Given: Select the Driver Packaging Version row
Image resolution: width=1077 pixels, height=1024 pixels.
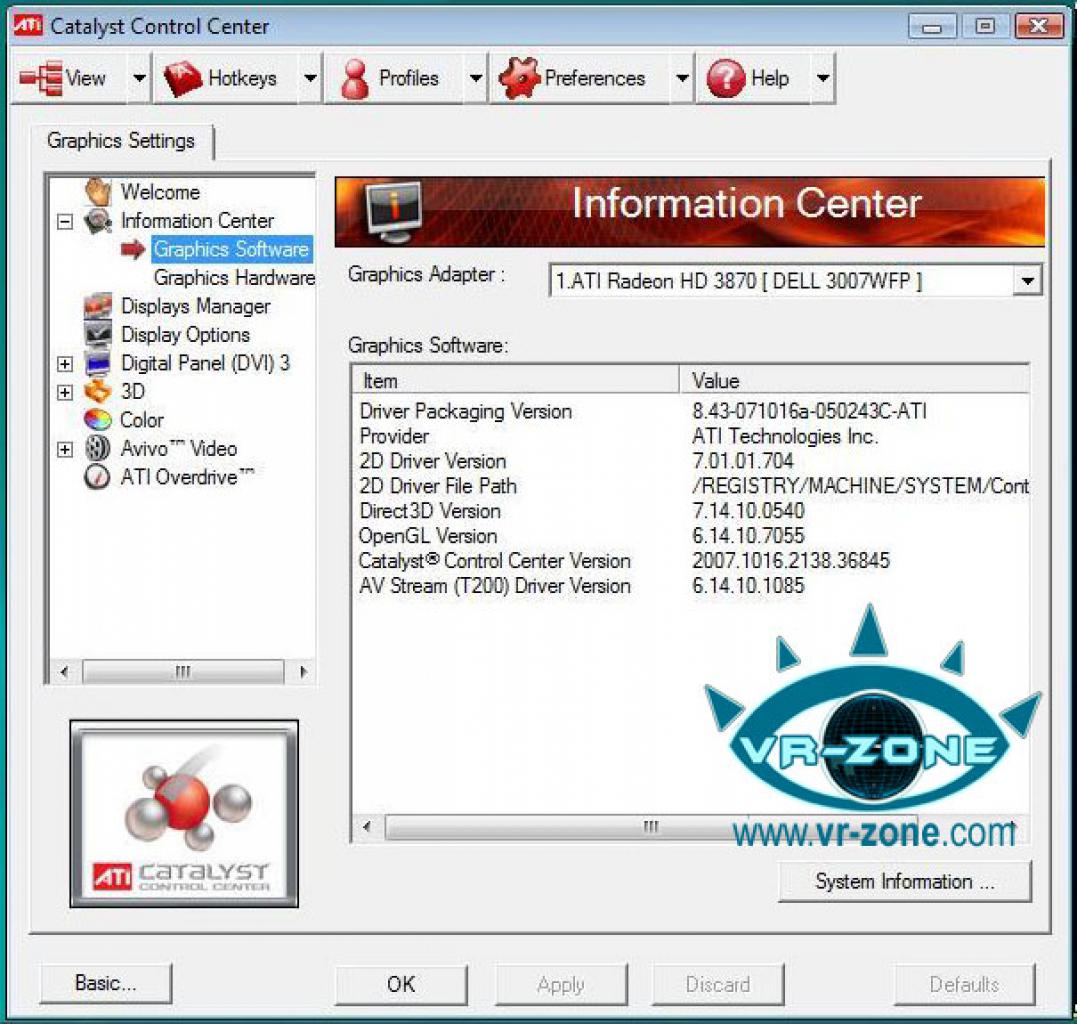Looking at the screenshot, I should click(x=691, y=411).
